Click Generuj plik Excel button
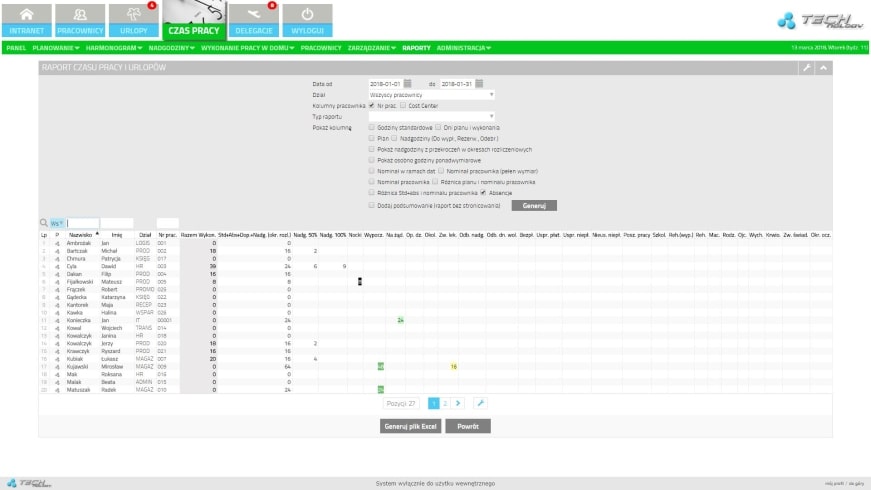The height and width of the screenshot is (490, 871). click(x=409, y=426)
